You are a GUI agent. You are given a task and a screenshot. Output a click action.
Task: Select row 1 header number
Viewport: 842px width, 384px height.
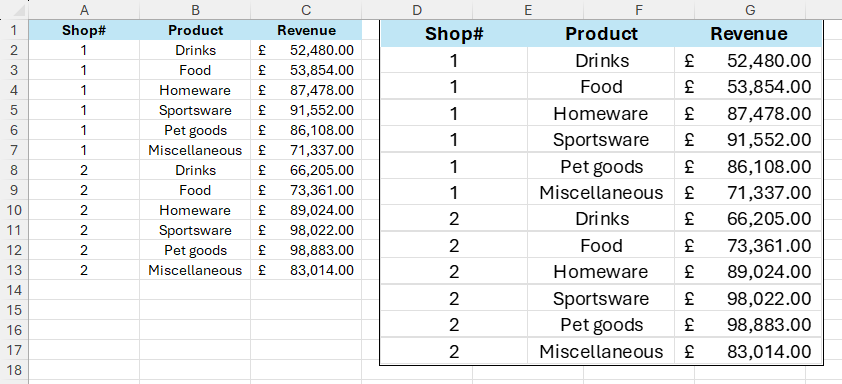pyautogui.click(x=14, y=30)
